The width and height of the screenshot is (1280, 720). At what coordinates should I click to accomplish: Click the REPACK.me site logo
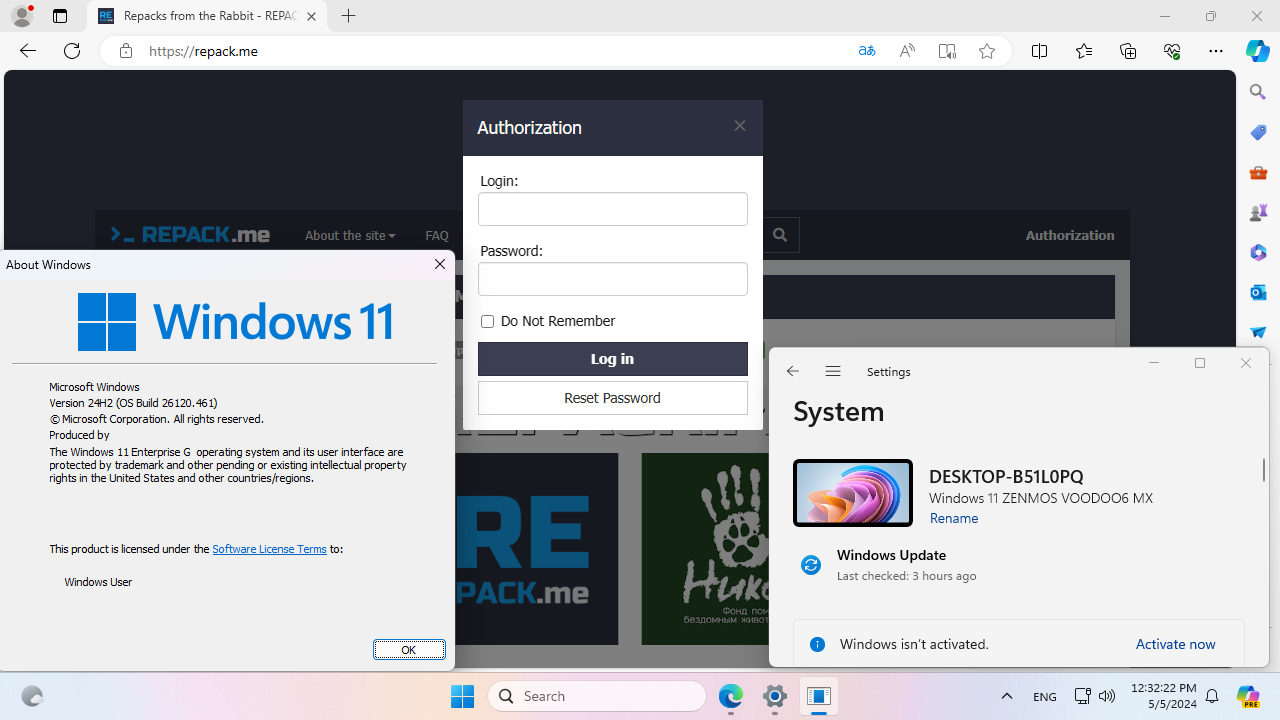[x=190, y=234]
